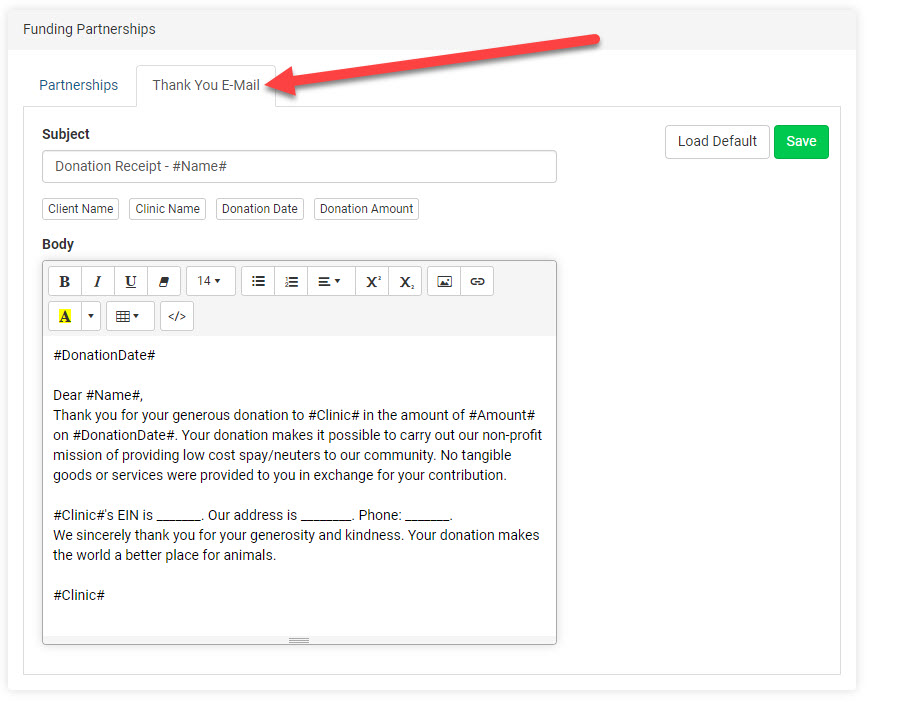Viewport: 902px width, 702px height.
Task: Expand the paragraph alignment dropdown
Action: (329, 282)
